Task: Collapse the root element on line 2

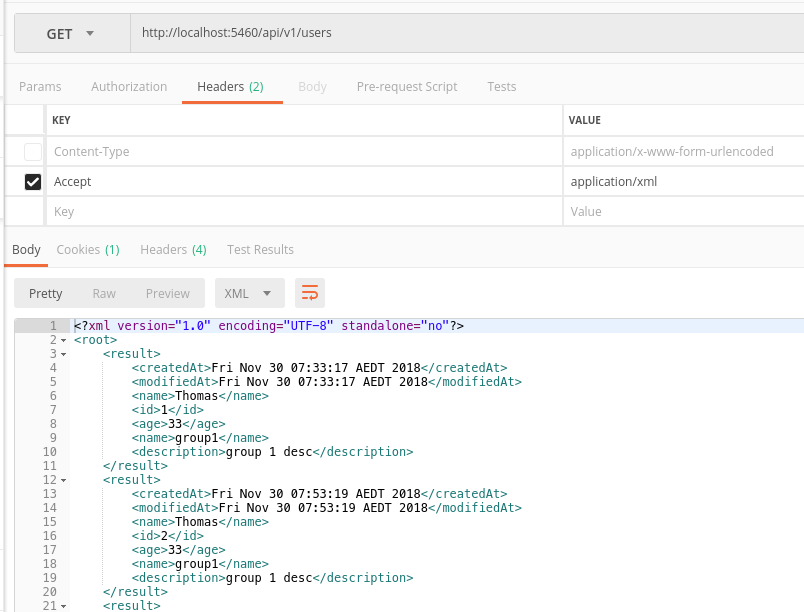Action: point(63,340)
